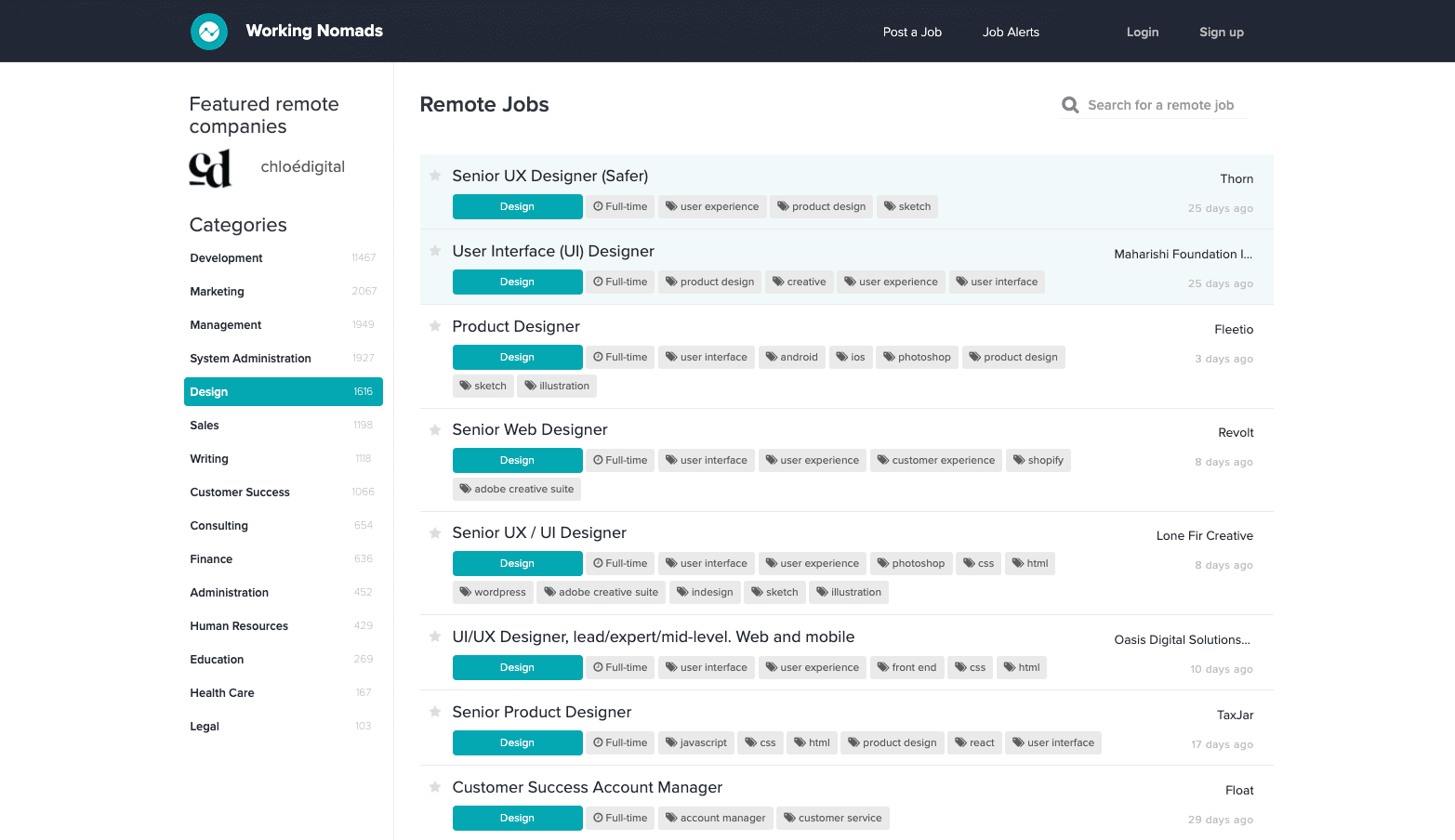Click the remote job search field
The width and height of the screenshot is (1455, 840).
[x=1162, y=104]
